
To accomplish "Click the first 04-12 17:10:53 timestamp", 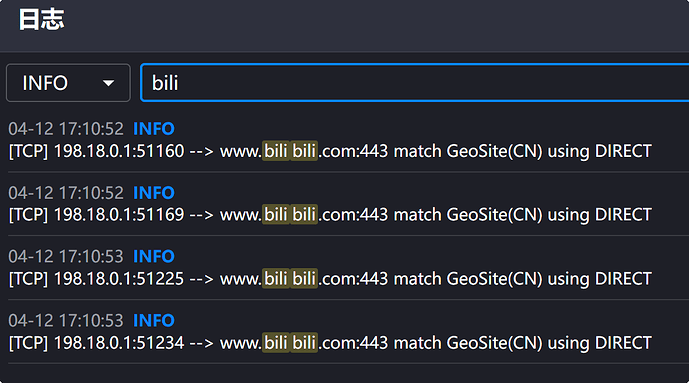I will coord(66,257).
